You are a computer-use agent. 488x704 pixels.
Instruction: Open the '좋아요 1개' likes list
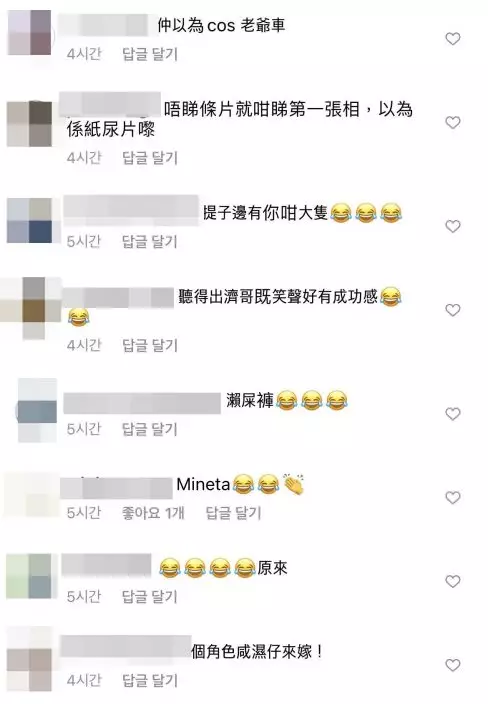[153, 513]
